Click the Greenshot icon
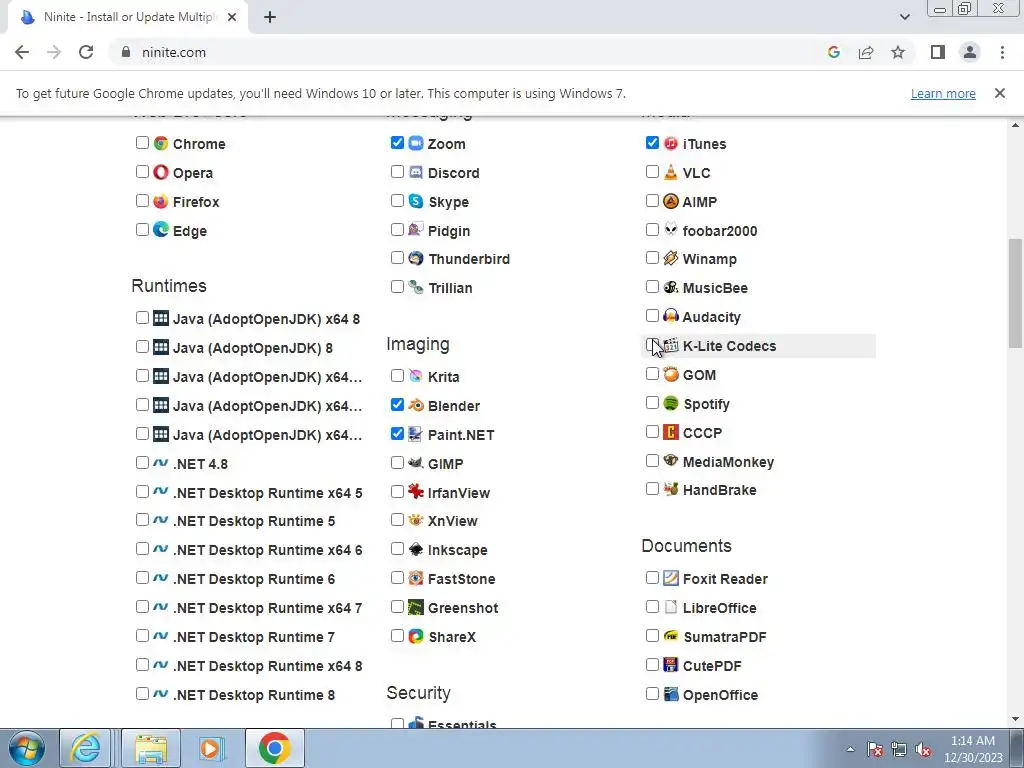Image resolution: width=1024 pixels, height=768 pixels. click(416, 607)
